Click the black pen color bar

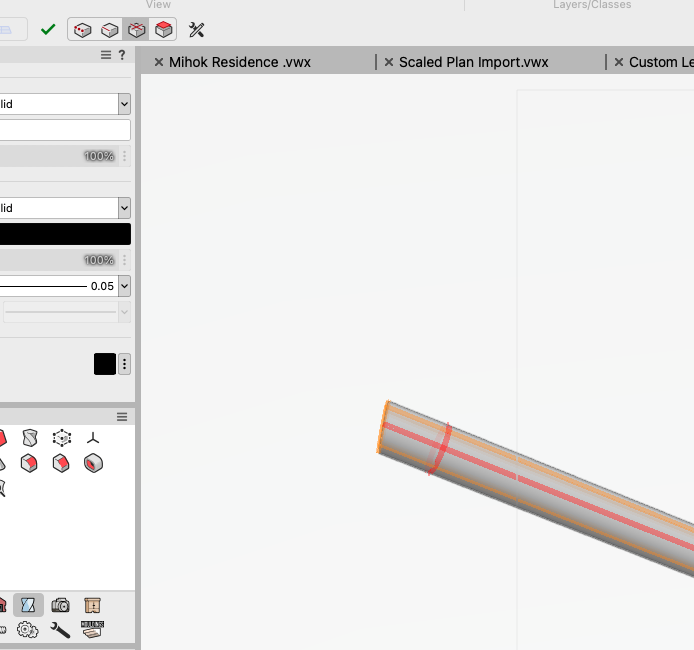coord(65,234)
